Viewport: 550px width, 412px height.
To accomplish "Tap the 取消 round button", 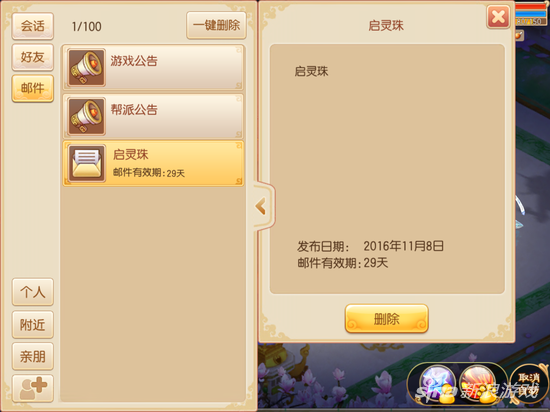I will click(x=528, y=383).
